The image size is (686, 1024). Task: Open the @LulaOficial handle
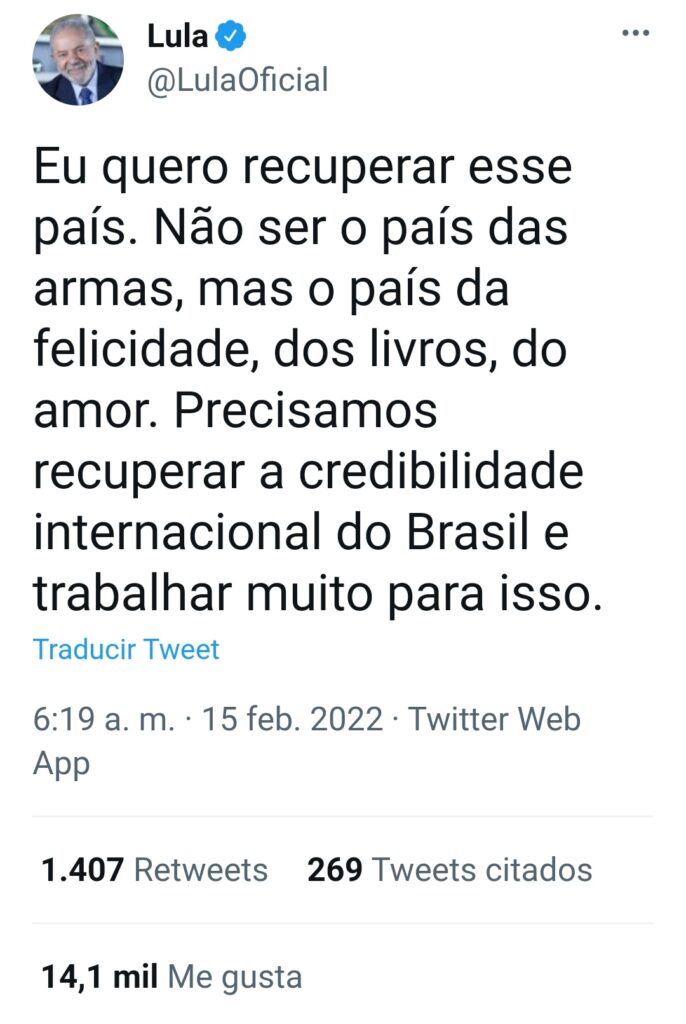coord(238,81)
